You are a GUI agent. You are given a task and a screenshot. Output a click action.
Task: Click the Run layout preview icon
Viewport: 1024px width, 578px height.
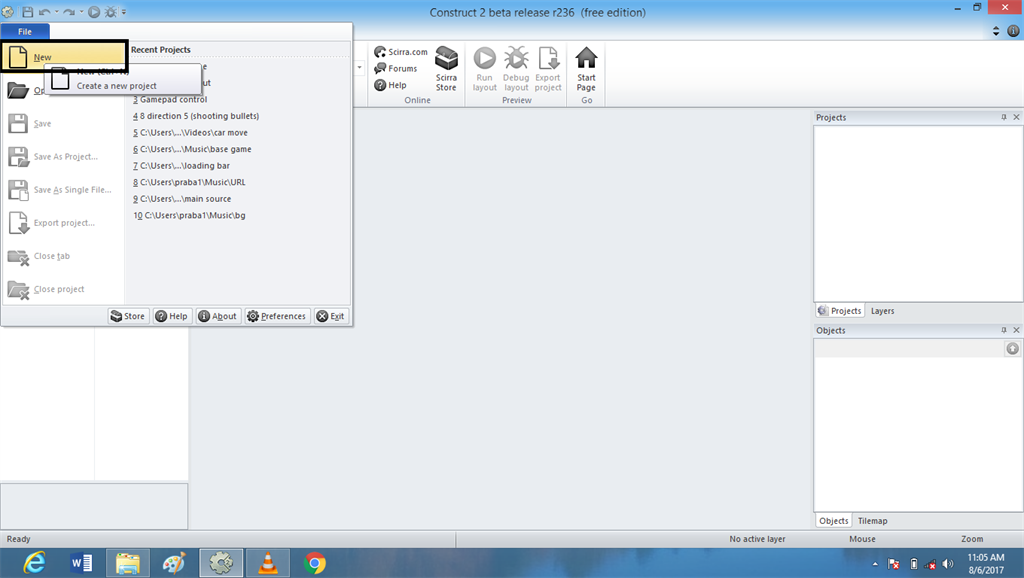coord(484,57)
